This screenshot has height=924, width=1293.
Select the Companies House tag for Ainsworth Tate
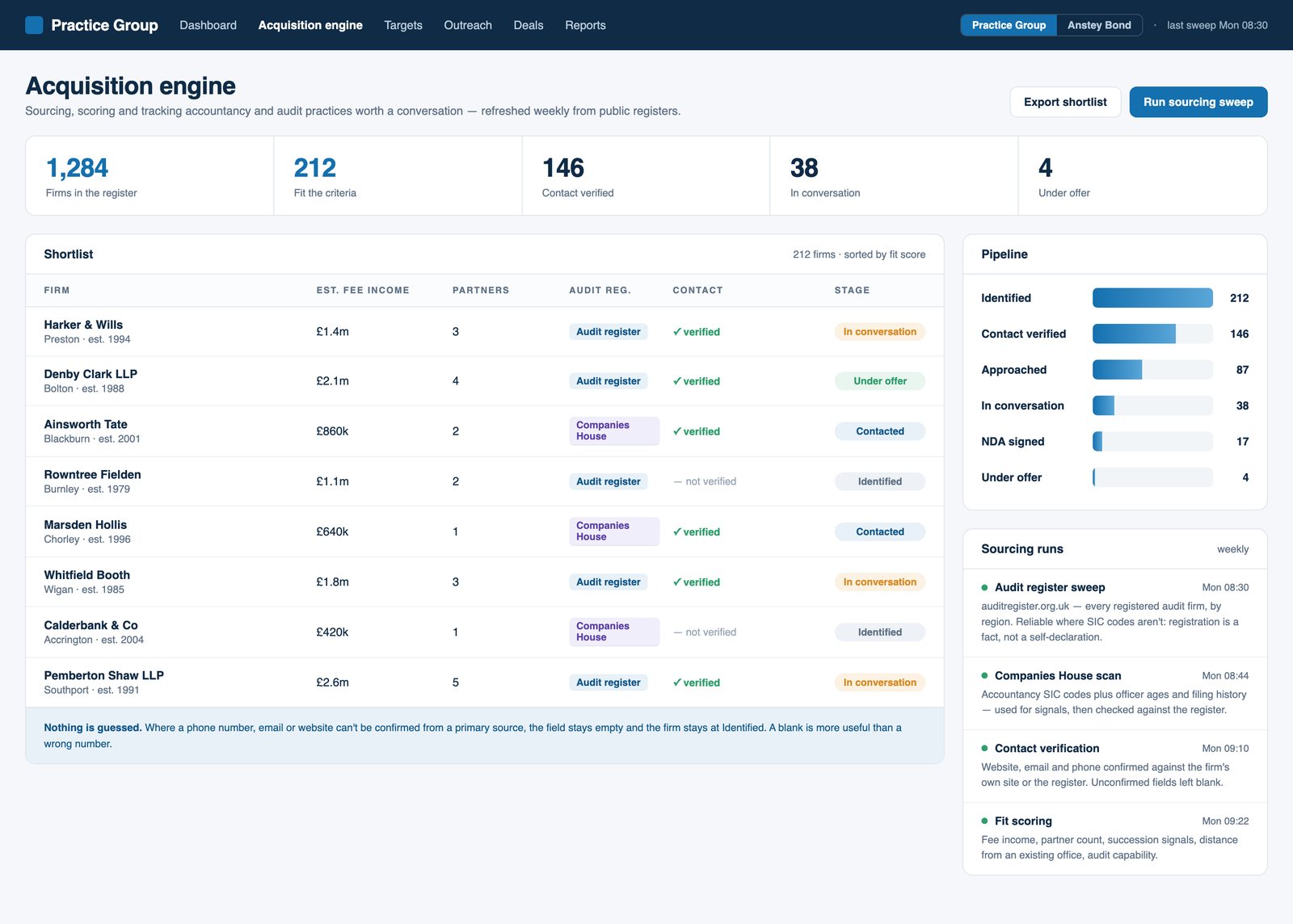coord(613,431)
